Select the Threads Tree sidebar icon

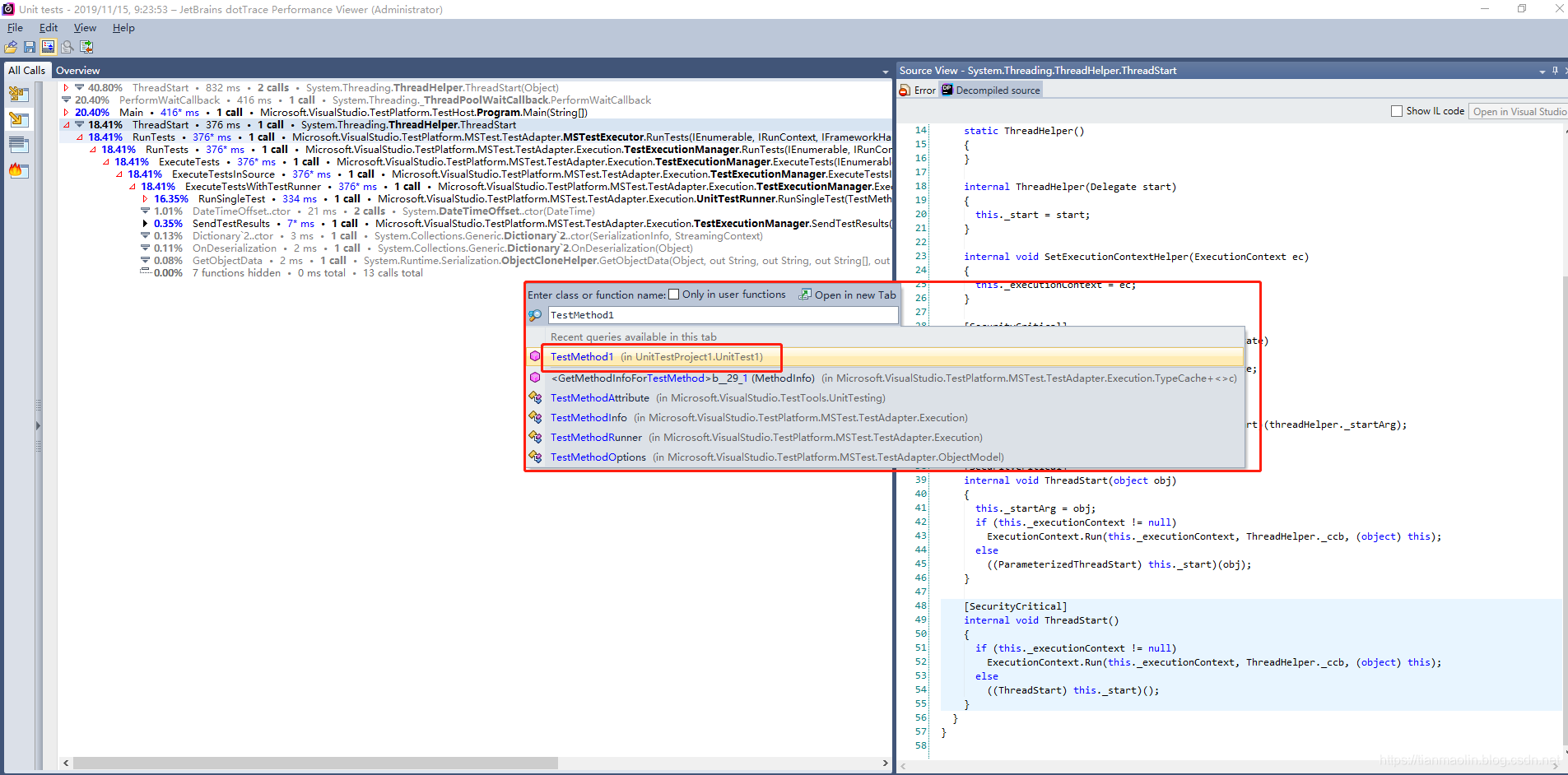click(18, 95)
